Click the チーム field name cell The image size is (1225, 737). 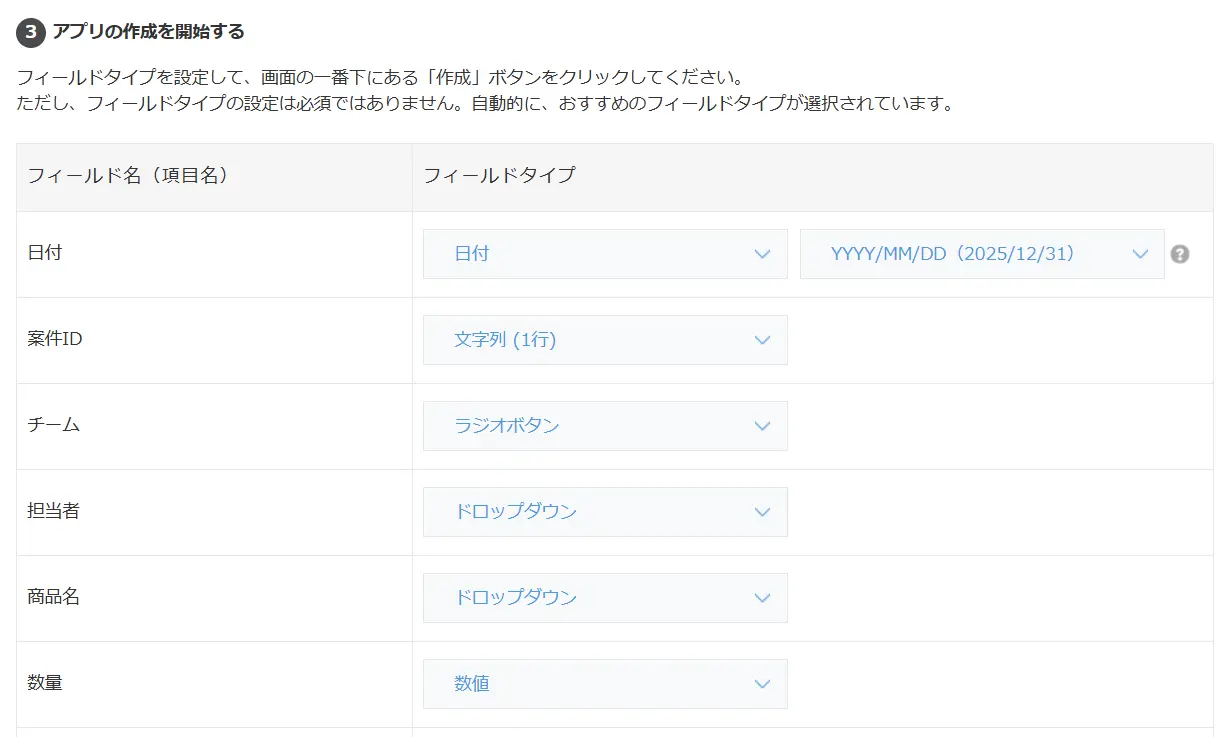coord(54,425)
